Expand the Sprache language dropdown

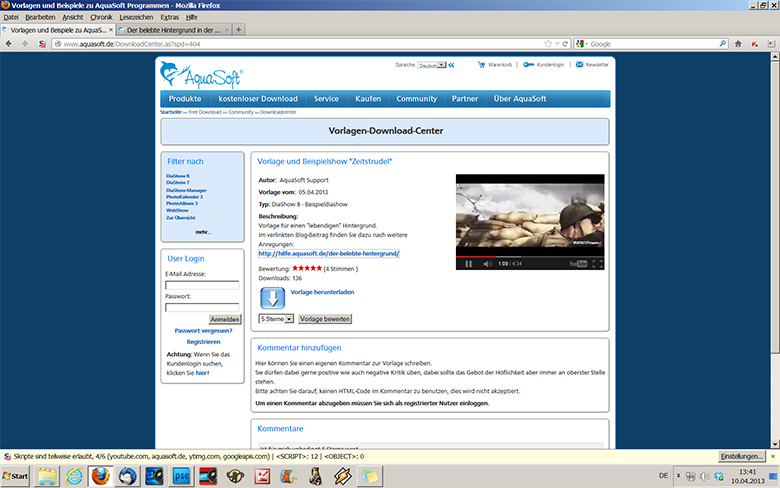(x=431, y=65)
